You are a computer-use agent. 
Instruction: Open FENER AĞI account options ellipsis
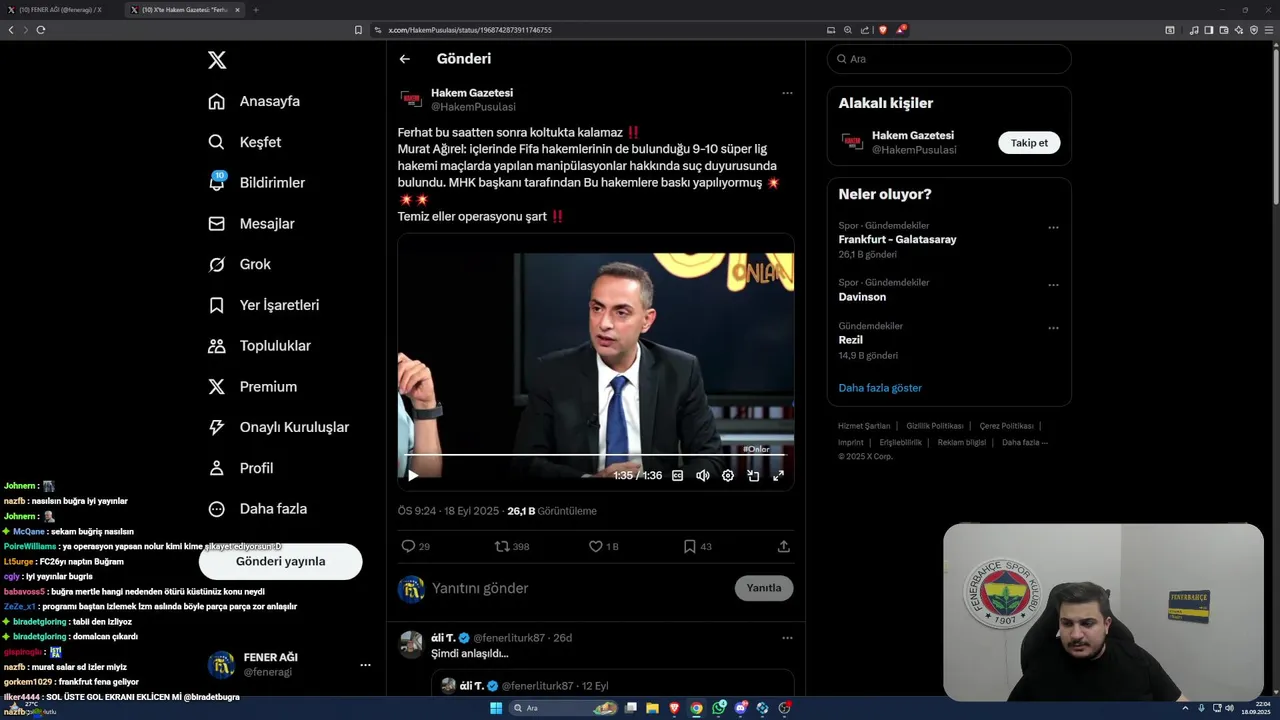[365, 665]
